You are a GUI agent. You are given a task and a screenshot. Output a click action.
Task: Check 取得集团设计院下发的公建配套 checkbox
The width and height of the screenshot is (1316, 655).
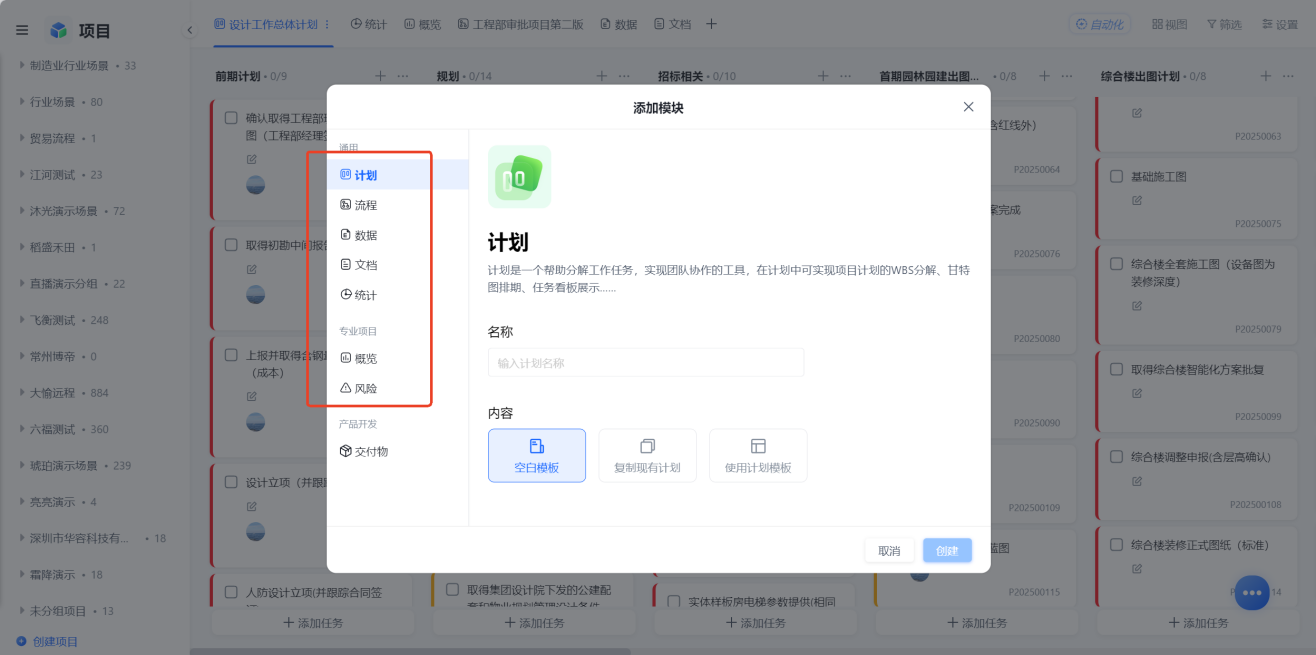pos(452,590)
